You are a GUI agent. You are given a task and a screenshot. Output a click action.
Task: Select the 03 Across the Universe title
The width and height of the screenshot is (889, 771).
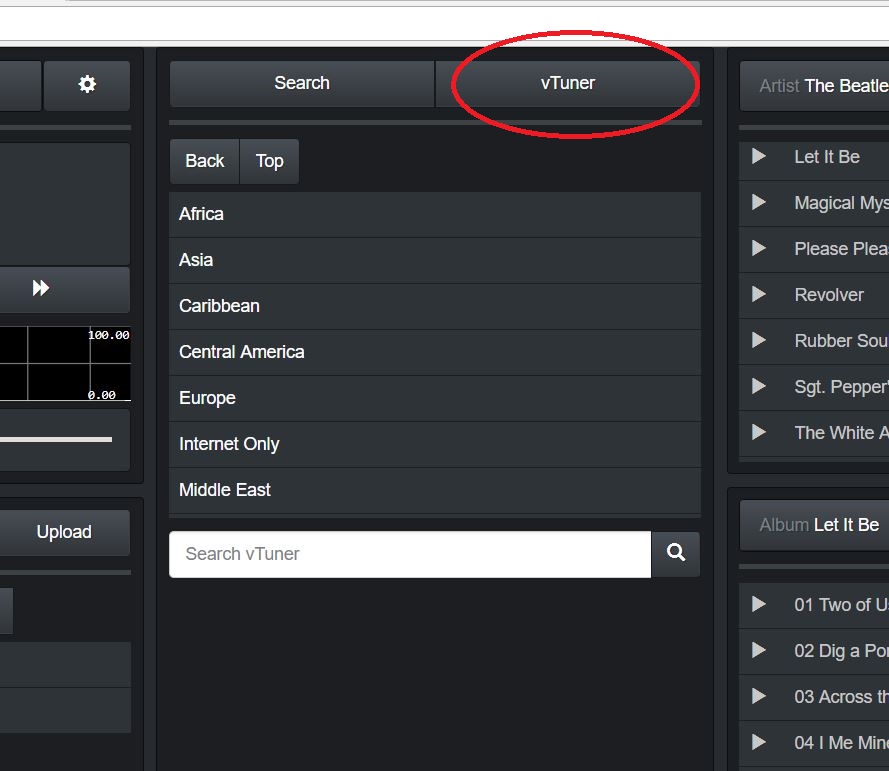[842, 697]
